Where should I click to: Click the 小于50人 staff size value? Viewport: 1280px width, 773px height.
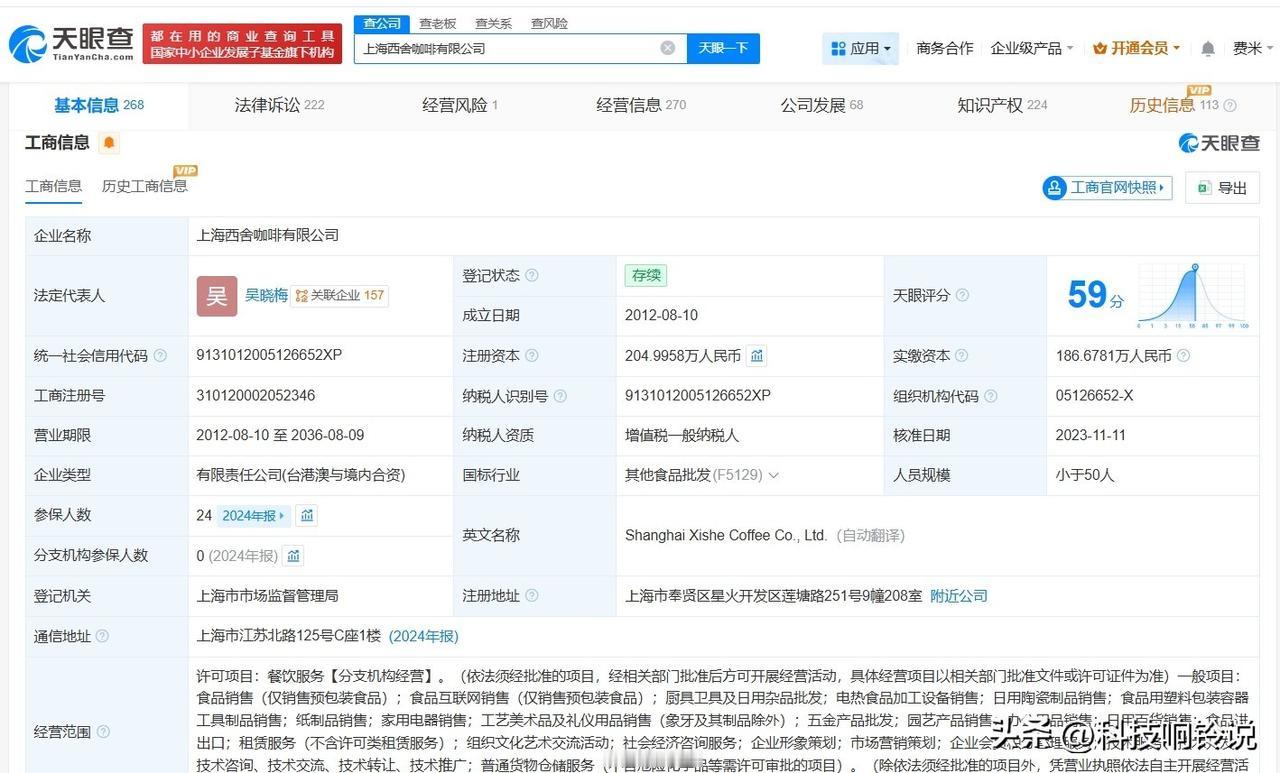coord(1085,475)
